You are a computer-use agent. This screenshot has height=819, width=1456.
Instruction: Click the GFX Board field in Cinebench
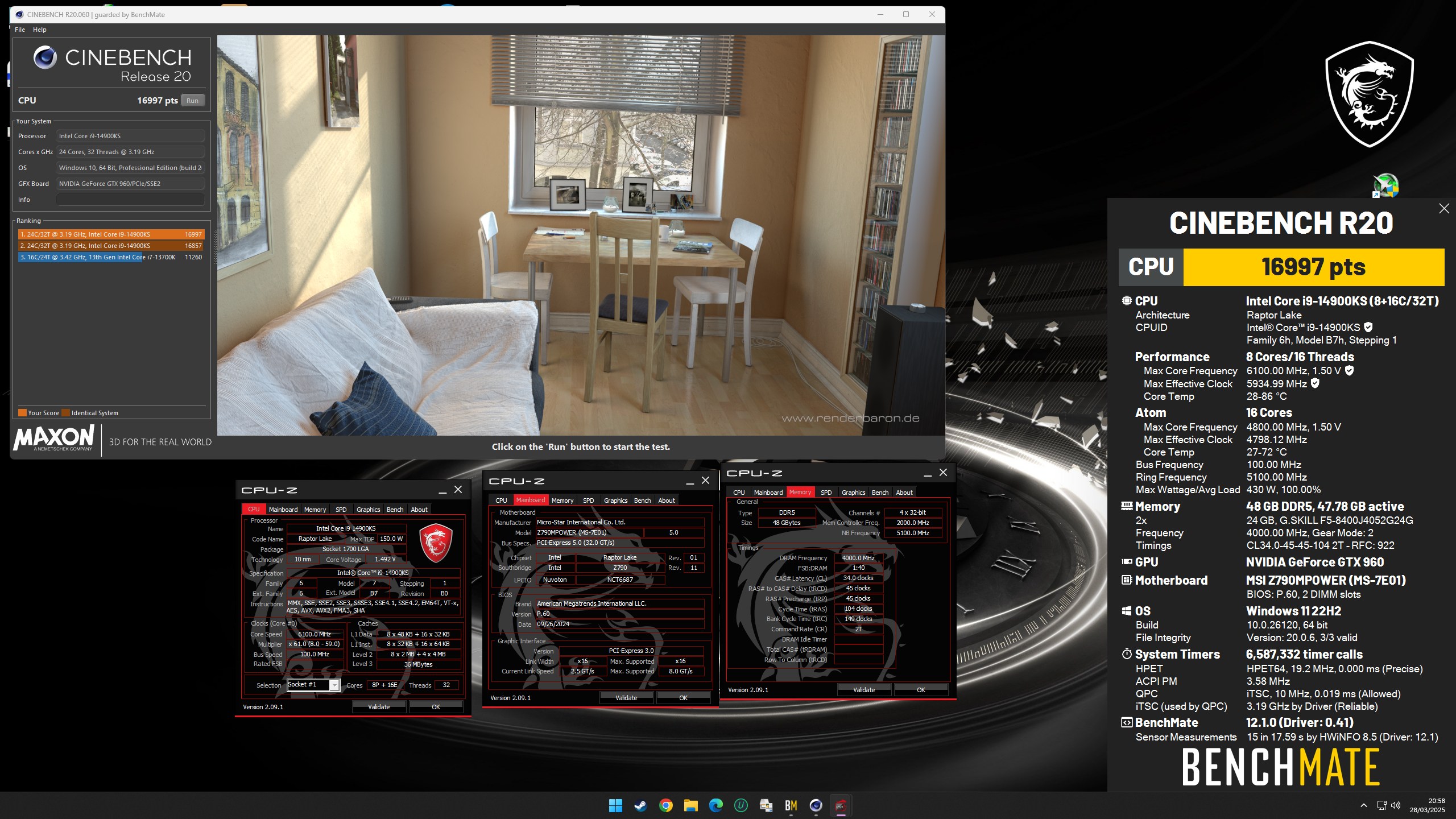130,184
